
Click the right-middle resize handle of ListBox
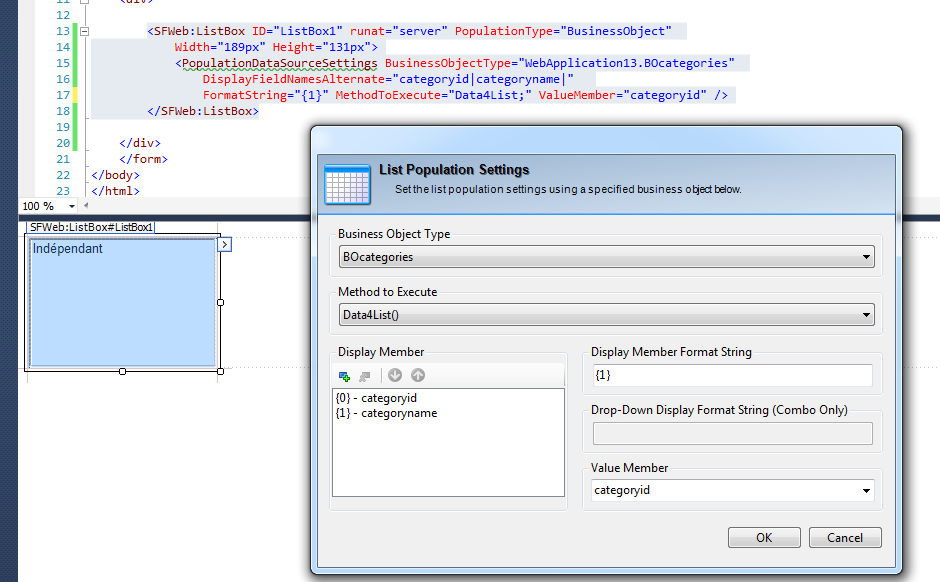(x=220, y=302)
